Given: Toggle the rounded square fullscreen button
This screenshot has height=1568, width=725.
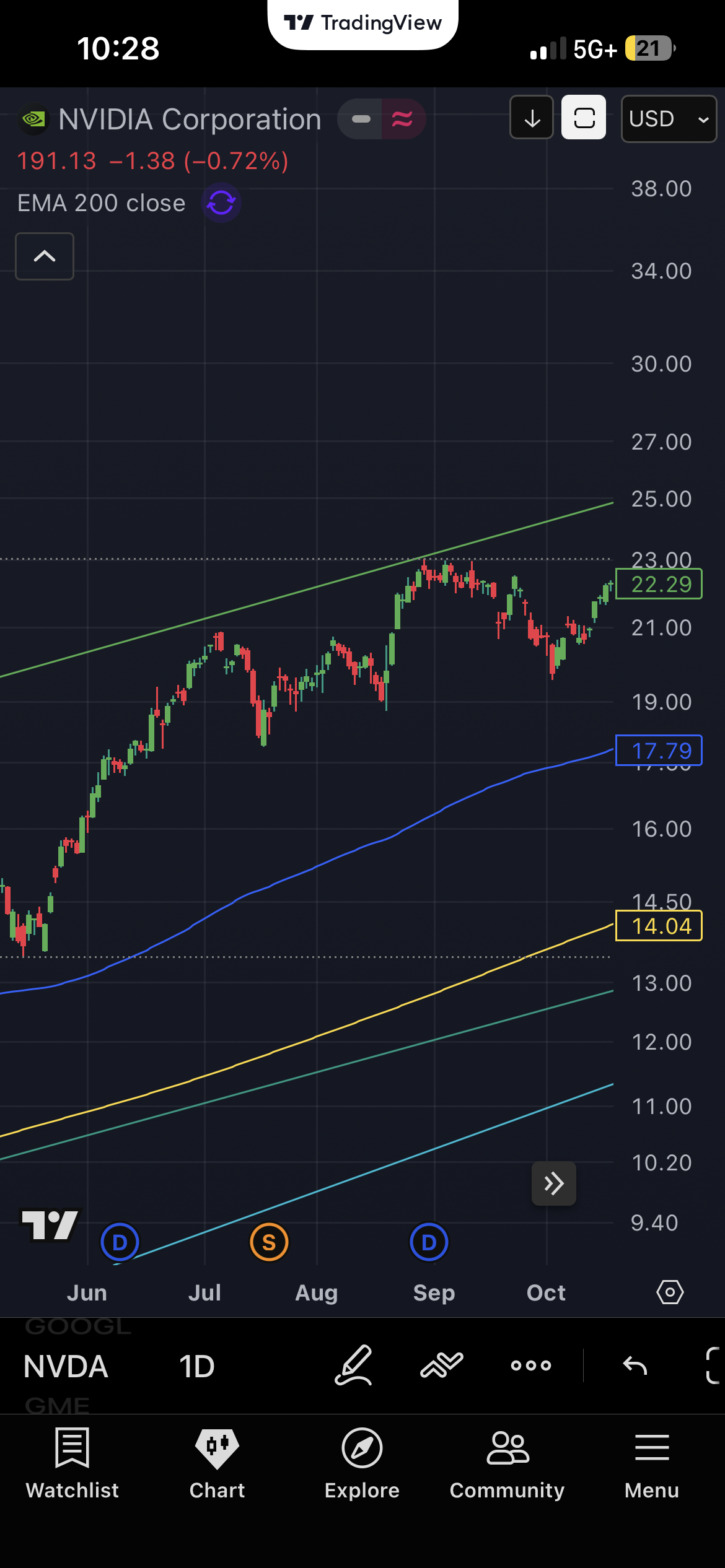Looking at the screenshot, I should click(x=584, y=118).
